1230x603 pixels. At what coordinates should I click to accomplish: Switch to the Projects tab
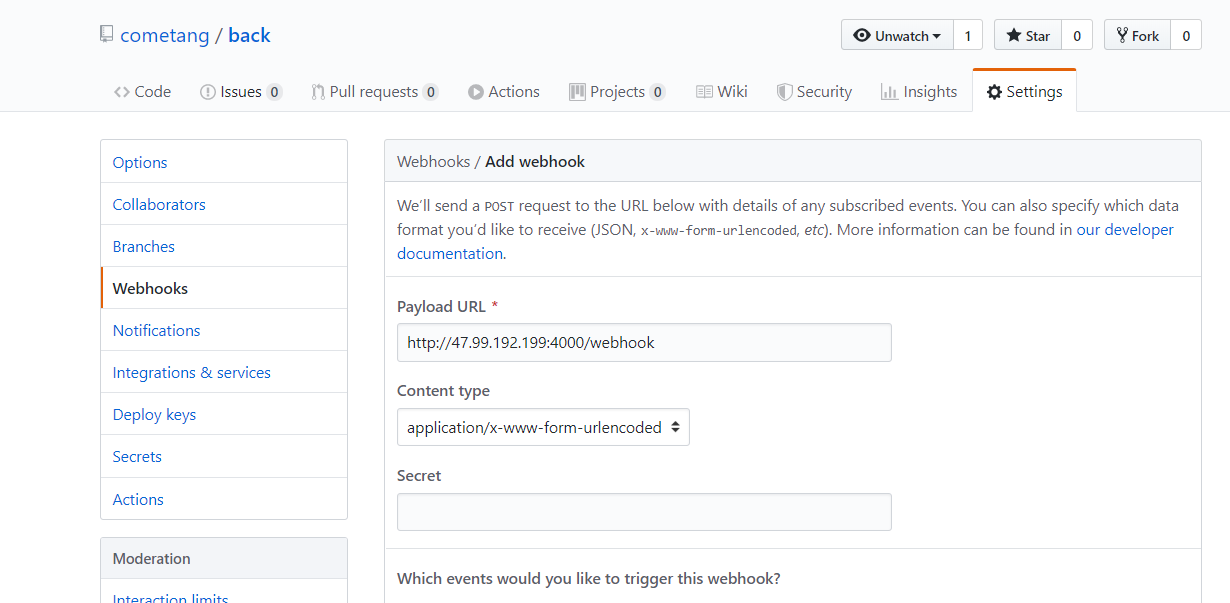point(617,91)
